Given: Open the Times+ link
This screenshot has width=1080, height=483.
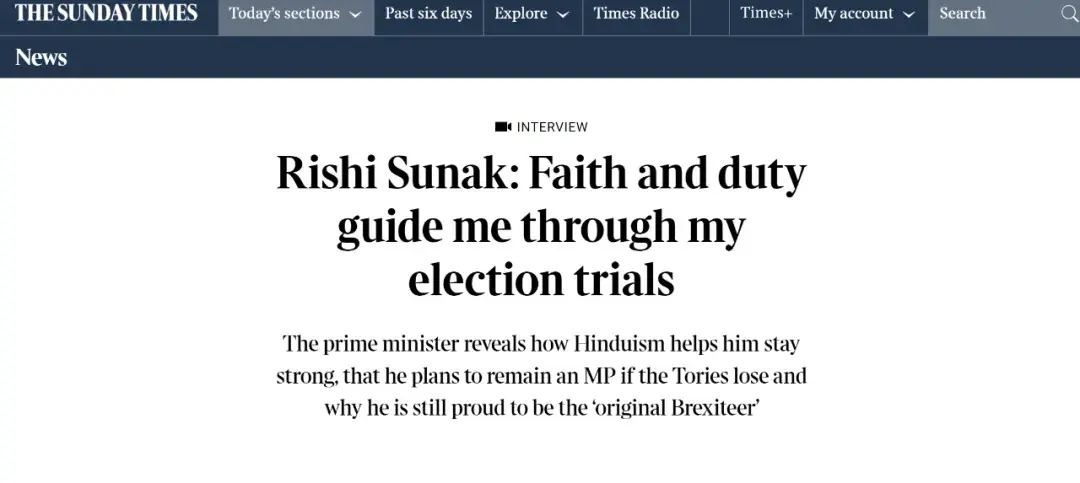Looking at the screenshot, I should click(x=766, y=15).
